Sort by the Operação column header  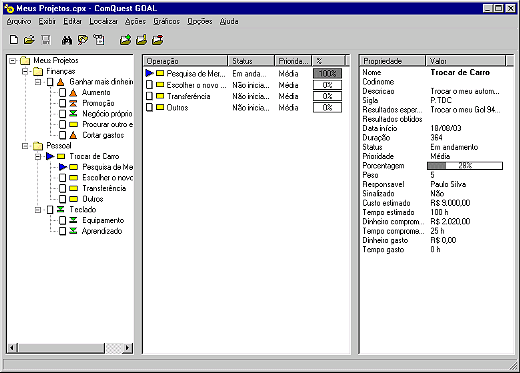(186, 61)
